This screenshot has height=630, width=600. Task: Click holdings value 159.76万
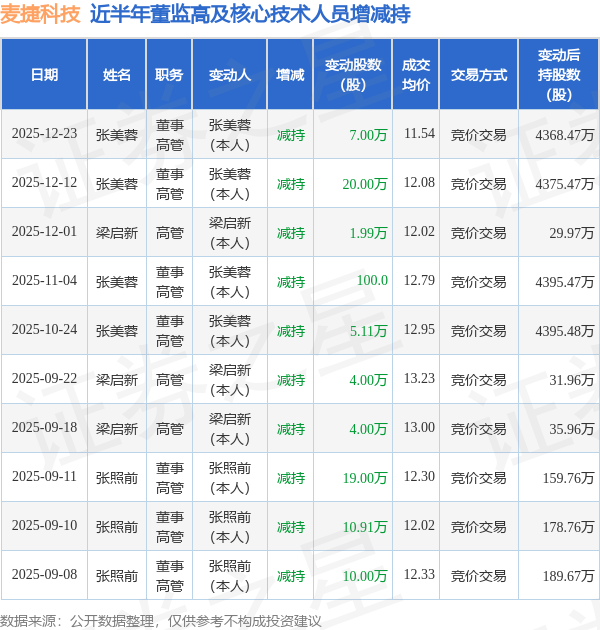(x=568, y=478)
